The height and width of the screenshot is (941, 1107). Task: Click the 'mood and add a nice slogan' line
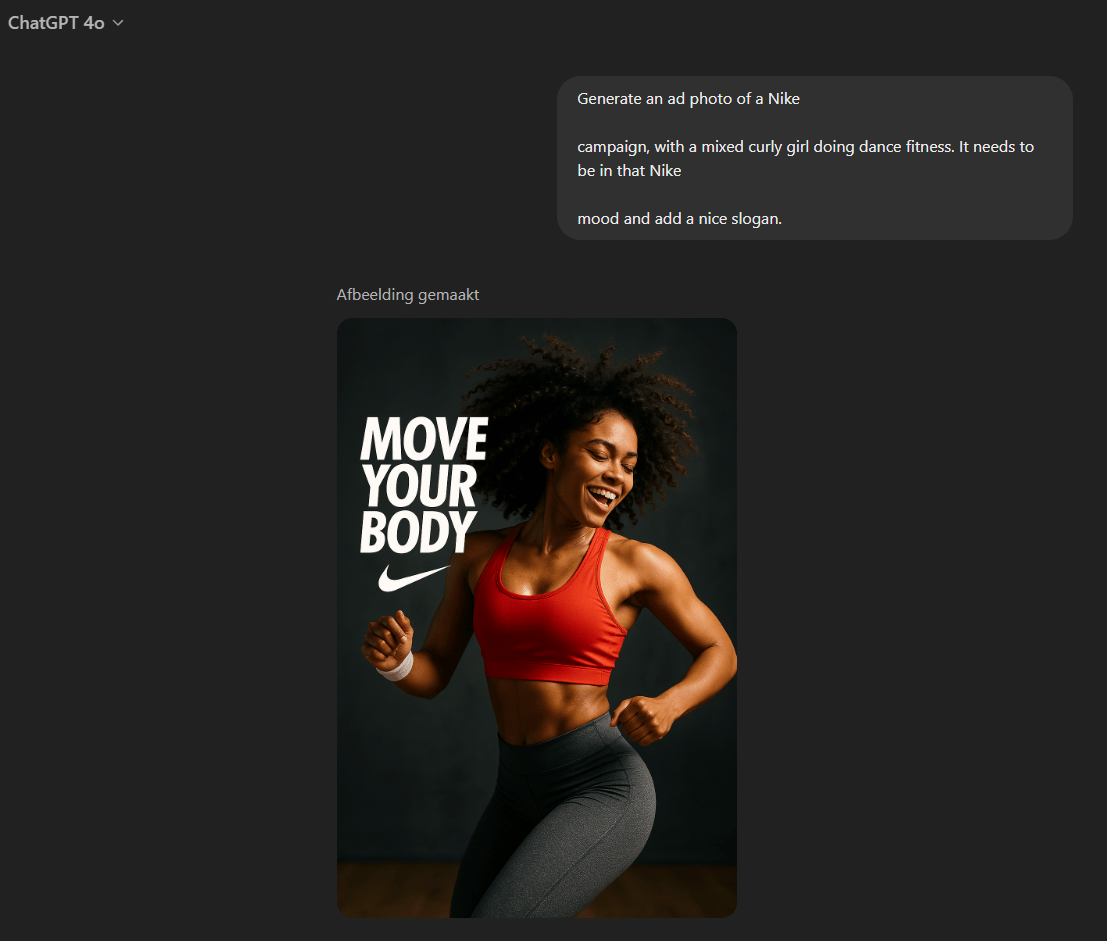tap(679, 218)
